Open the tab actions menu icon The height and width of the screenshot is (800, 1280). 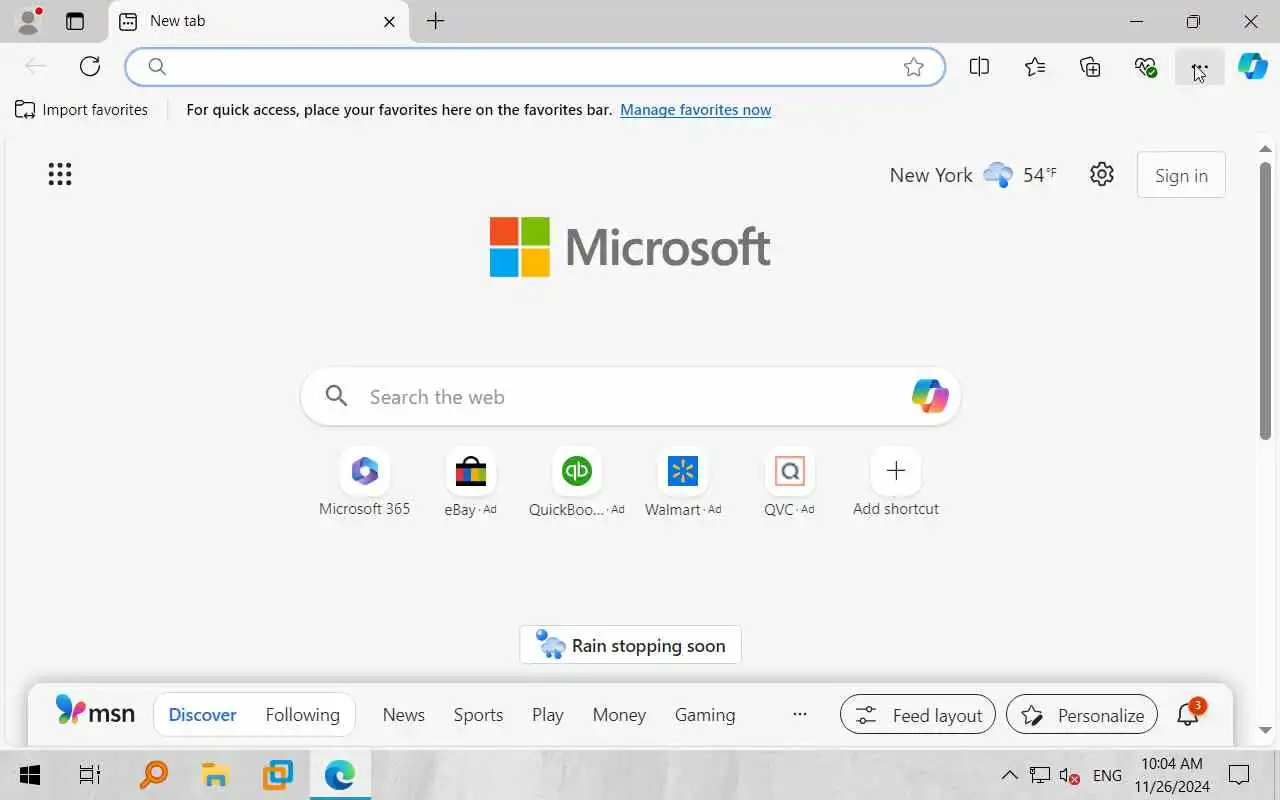click(75, 21)
